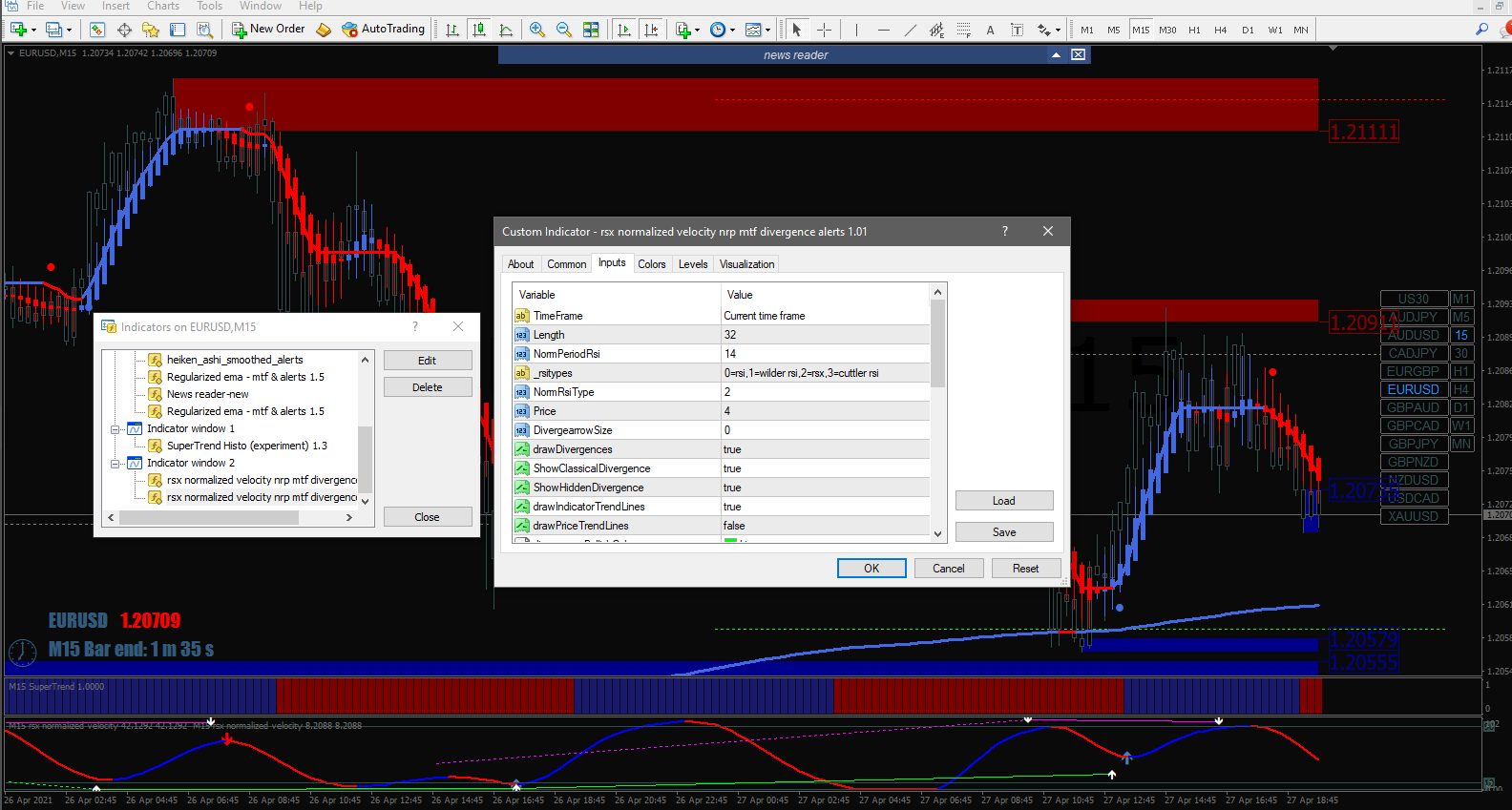Click the New Order toolbar button
This screenshot has height=810, width=1512.
[x=268, y=30]
